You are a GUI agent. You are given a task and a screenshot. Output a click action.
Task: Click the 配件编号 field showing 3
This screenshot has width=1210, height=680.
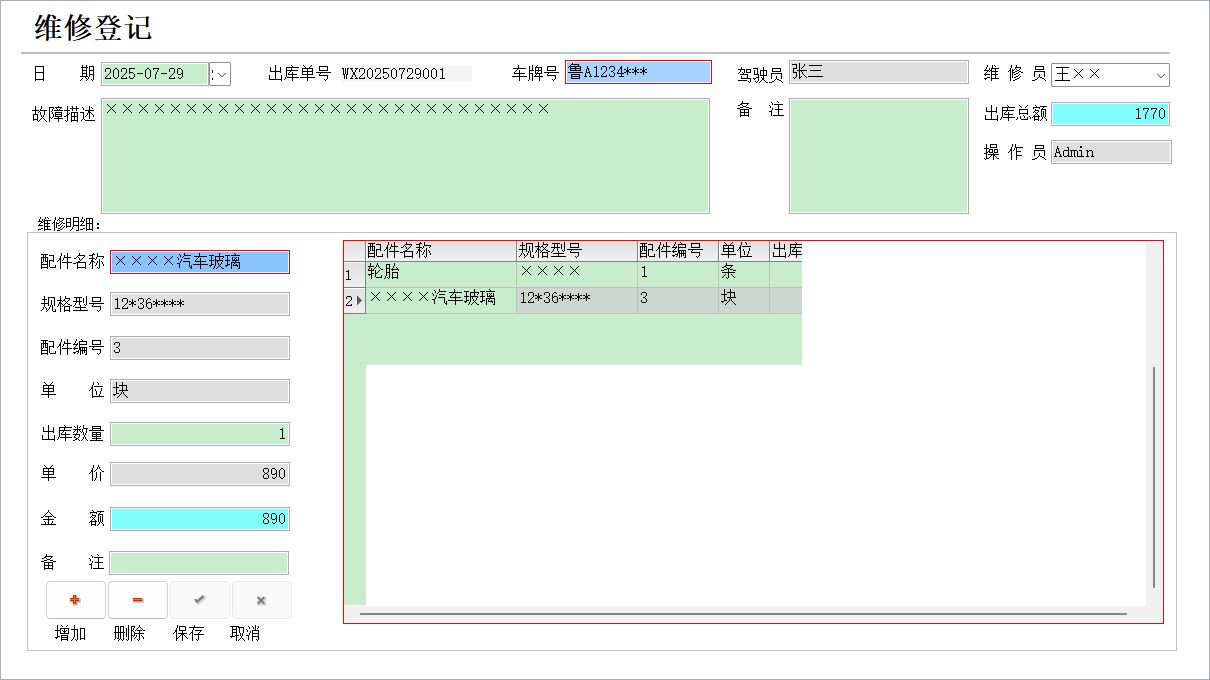pos(200,348)
